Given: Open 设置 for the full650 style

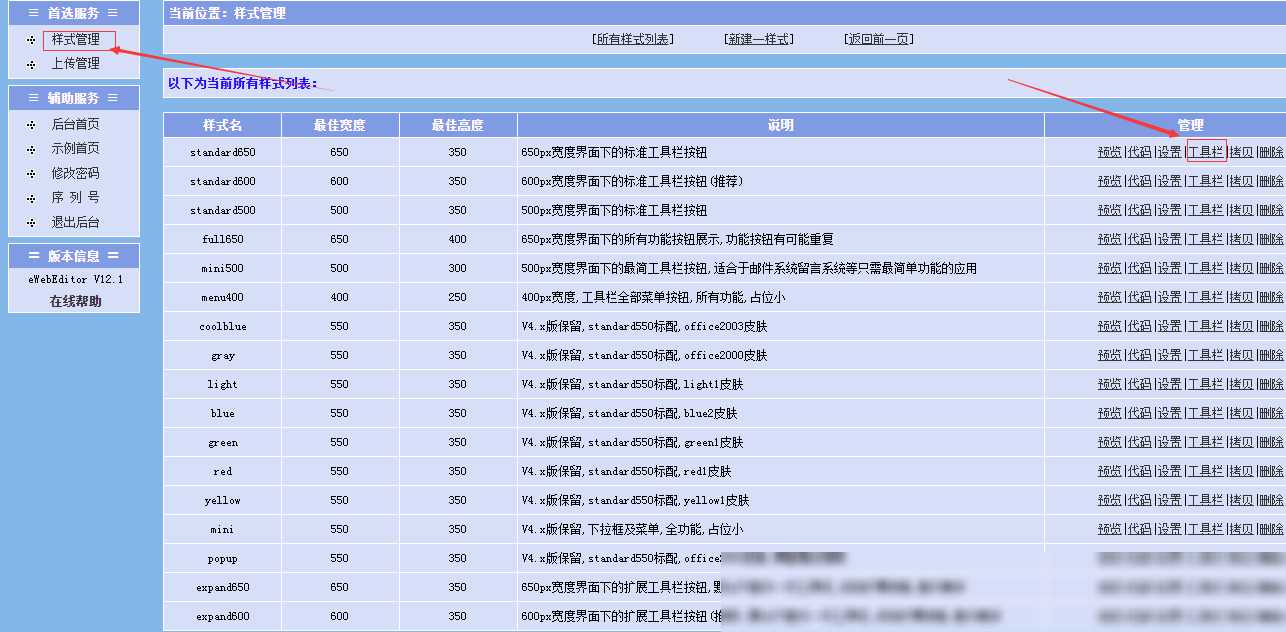Looking at the screenshot, I should pyautogui.click(x=1169, y=239).
